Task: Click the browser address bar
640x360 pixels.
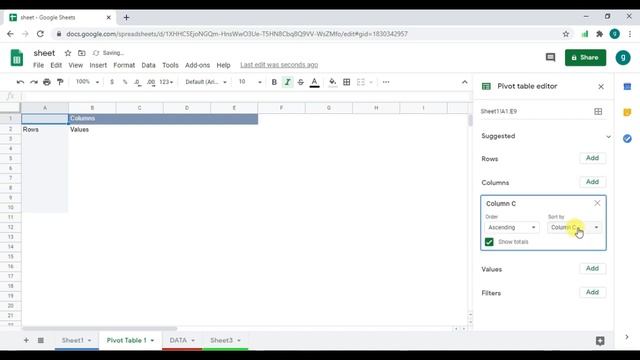Action: tap(306, 34)
